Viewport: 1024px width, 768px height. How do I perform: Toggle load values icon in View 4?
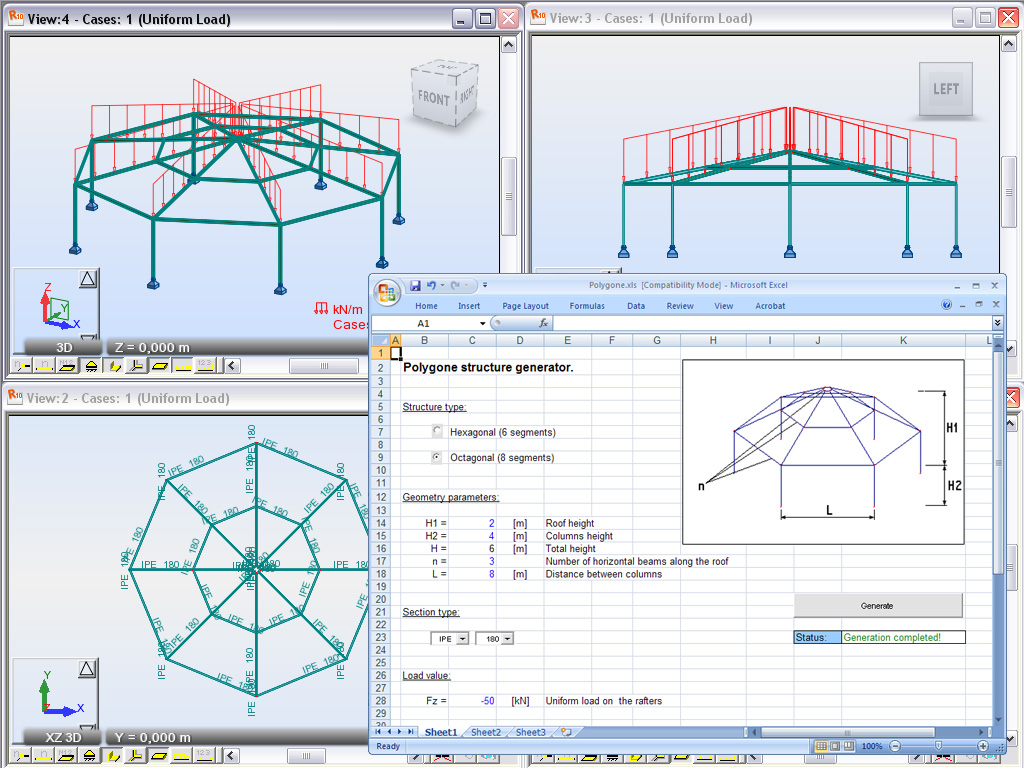(205, 366)
